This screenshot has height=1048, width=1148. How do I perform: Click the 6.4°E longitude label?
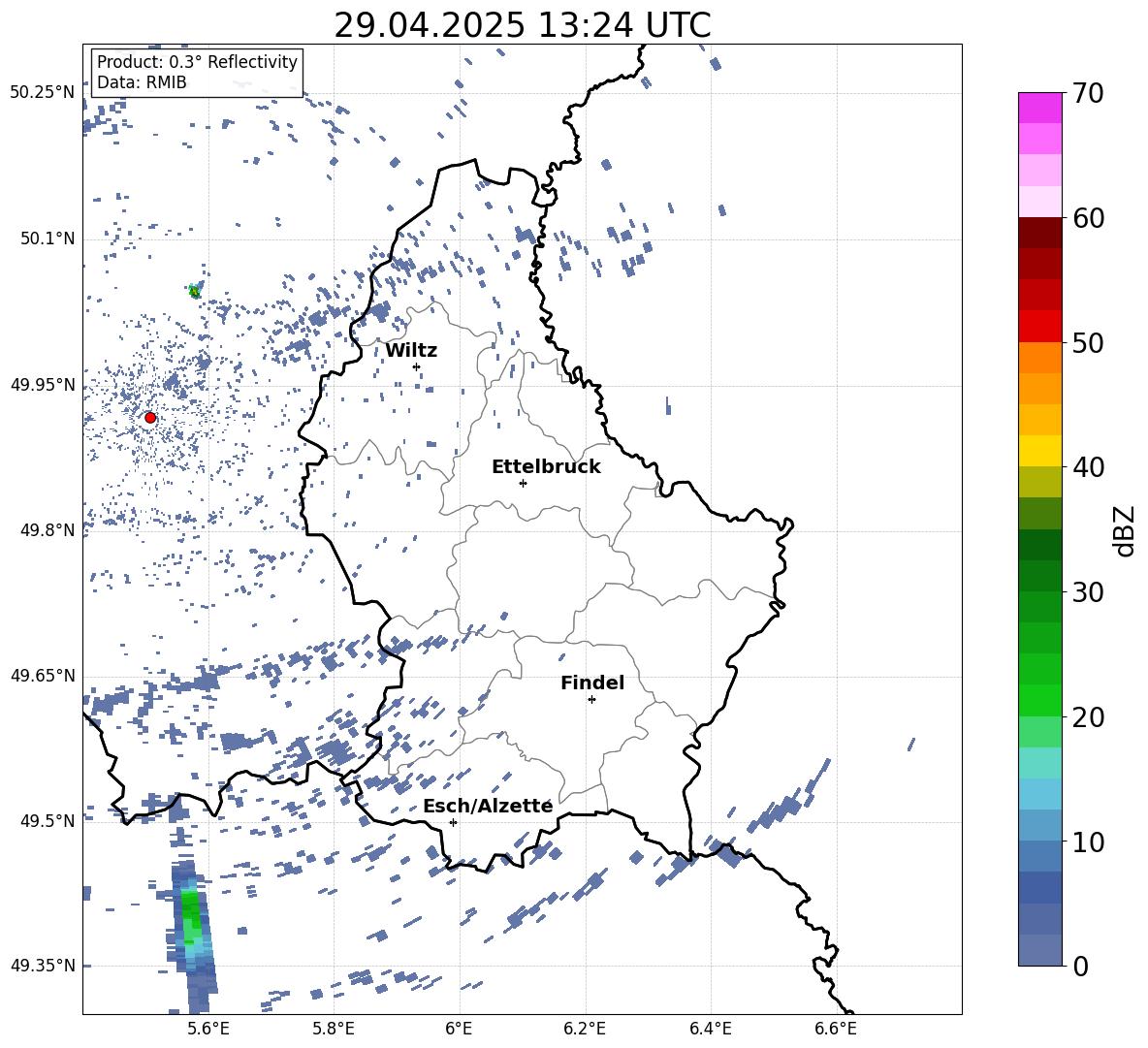[x=711, y=1029]
